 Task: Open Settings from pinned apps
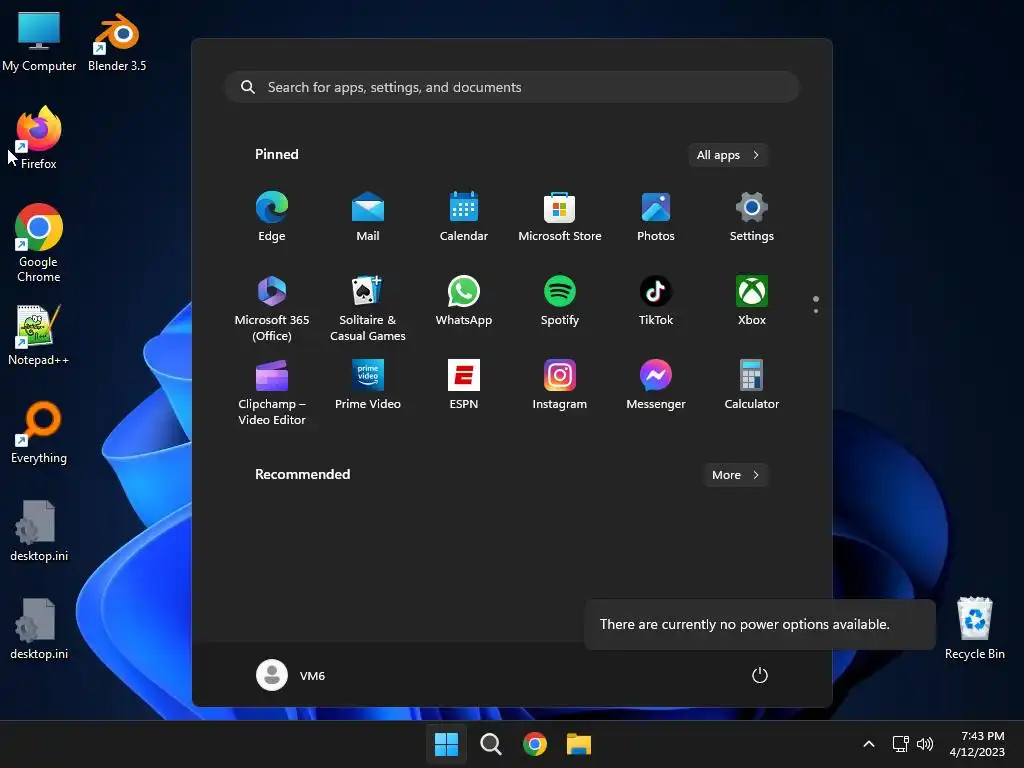pyautogui.click(x=752, y=217)
